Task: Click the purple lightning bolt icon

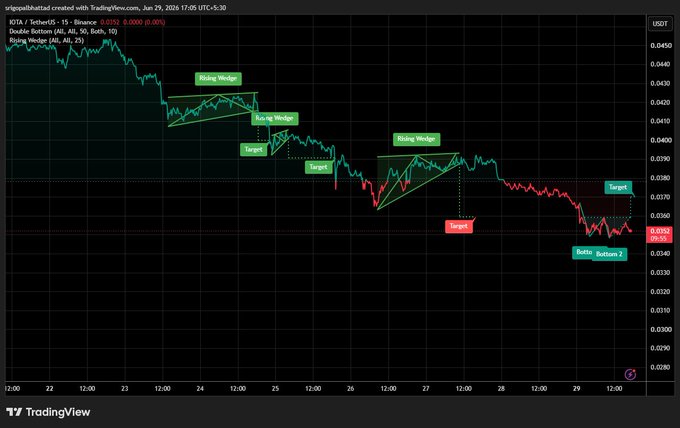Action: 630,374
